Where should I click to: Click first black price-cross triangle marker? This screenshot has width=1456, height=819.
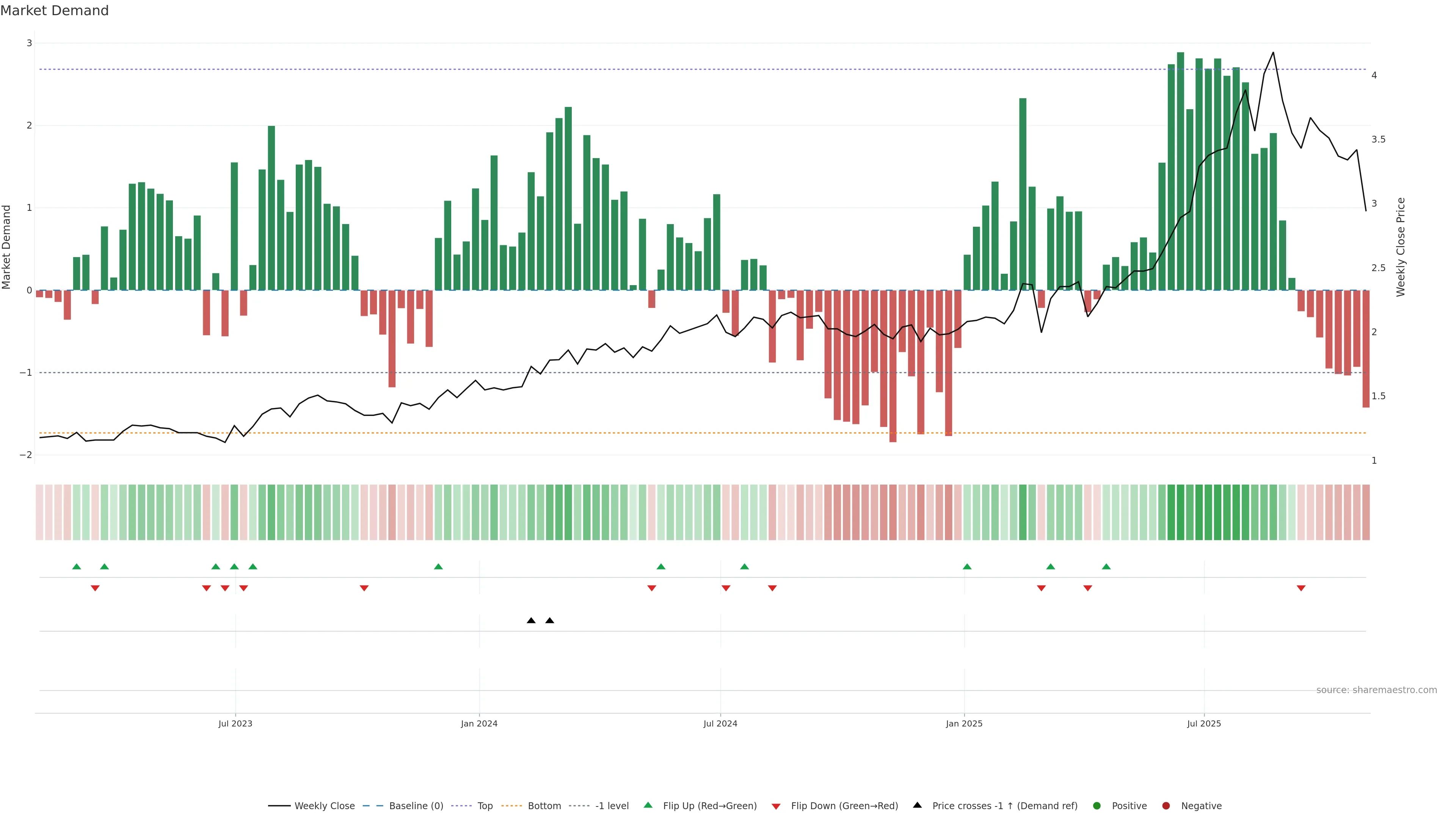531,621
